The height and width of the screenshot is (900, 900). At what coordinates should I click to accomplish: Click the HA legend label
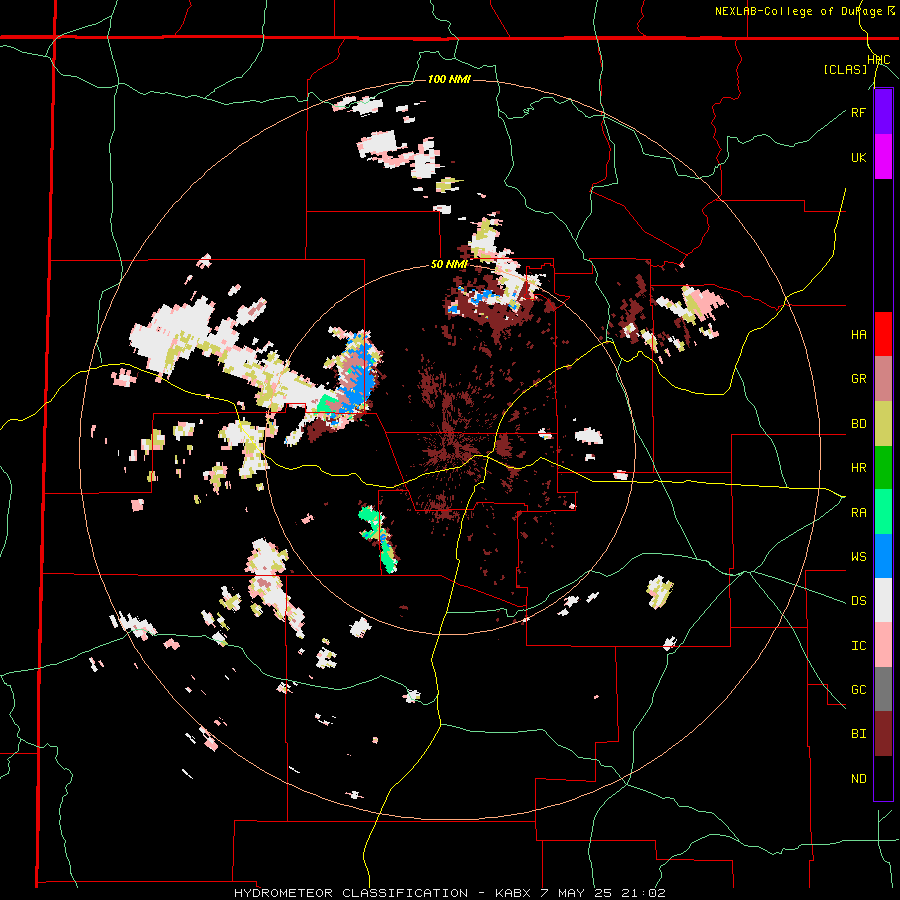point(858,335)
